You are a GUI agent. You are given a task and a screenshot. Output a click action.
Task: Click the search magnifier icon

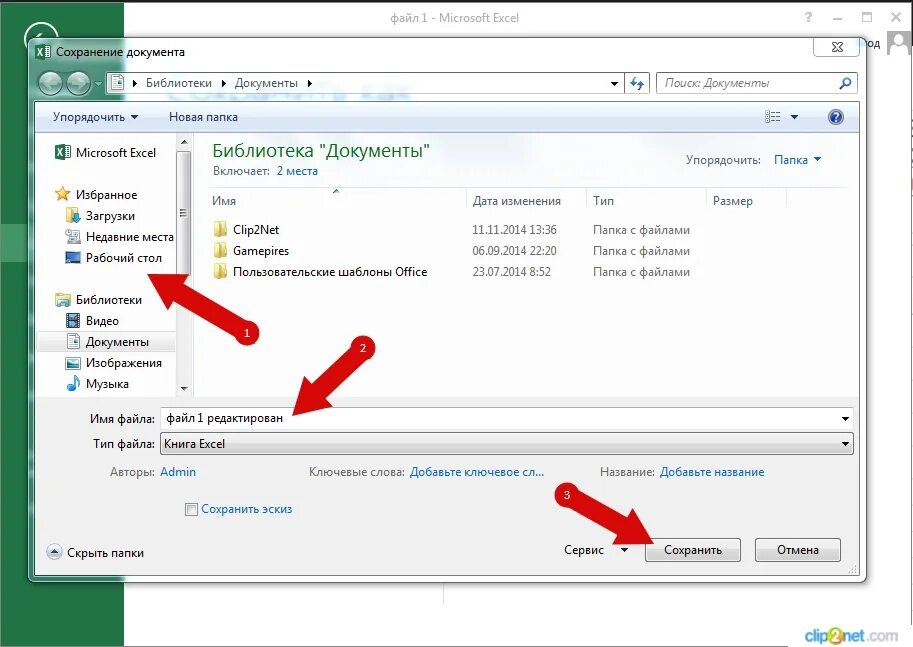tap(845, 83)
